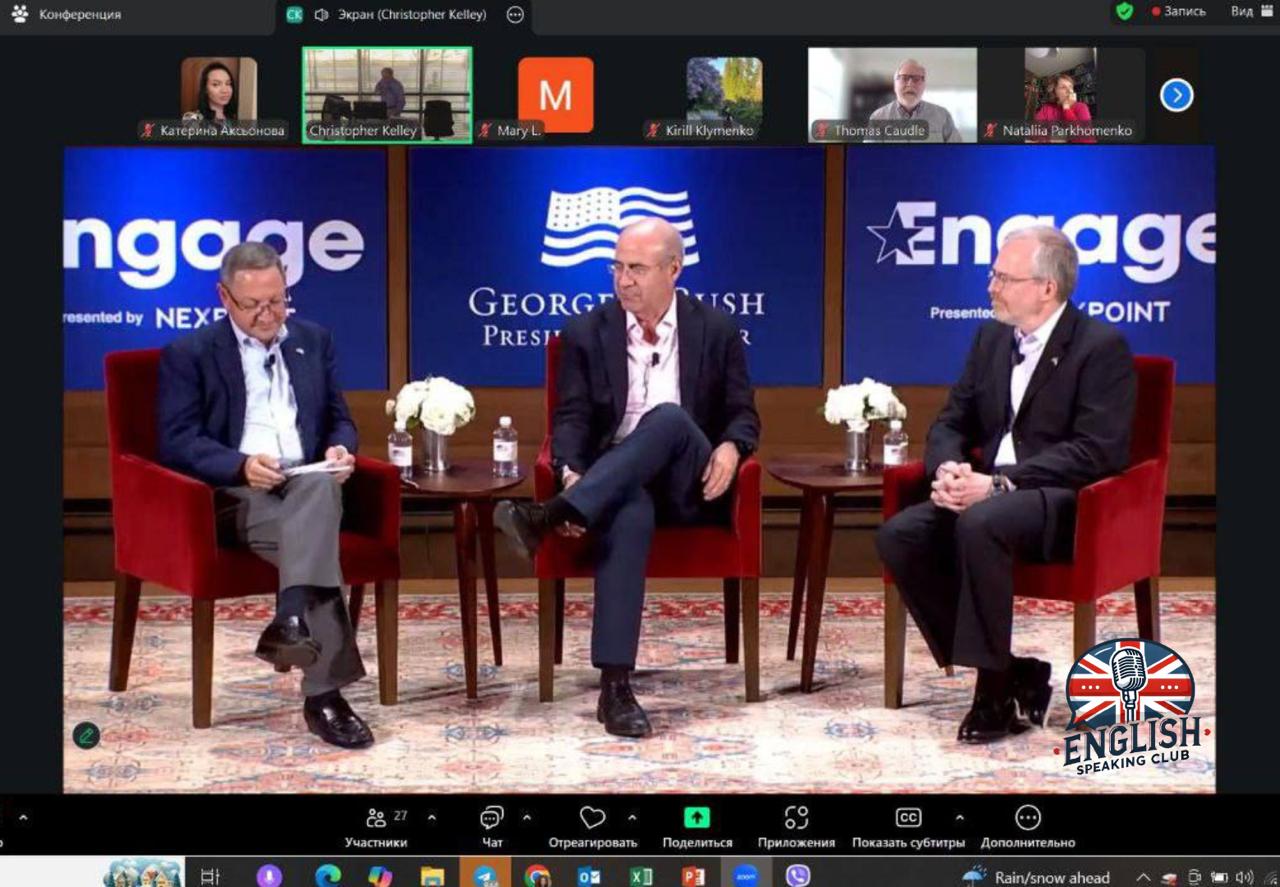
Task: Select Thomas Caudle's video thumbnail
Action: tap(892, 95)
